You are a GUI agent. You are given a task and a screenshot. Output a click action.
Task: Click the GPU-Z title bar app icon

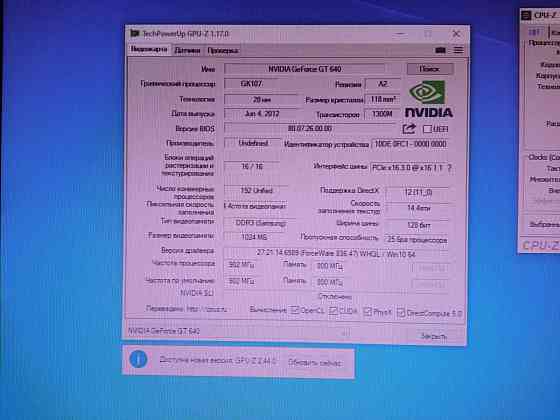(135, 34)
